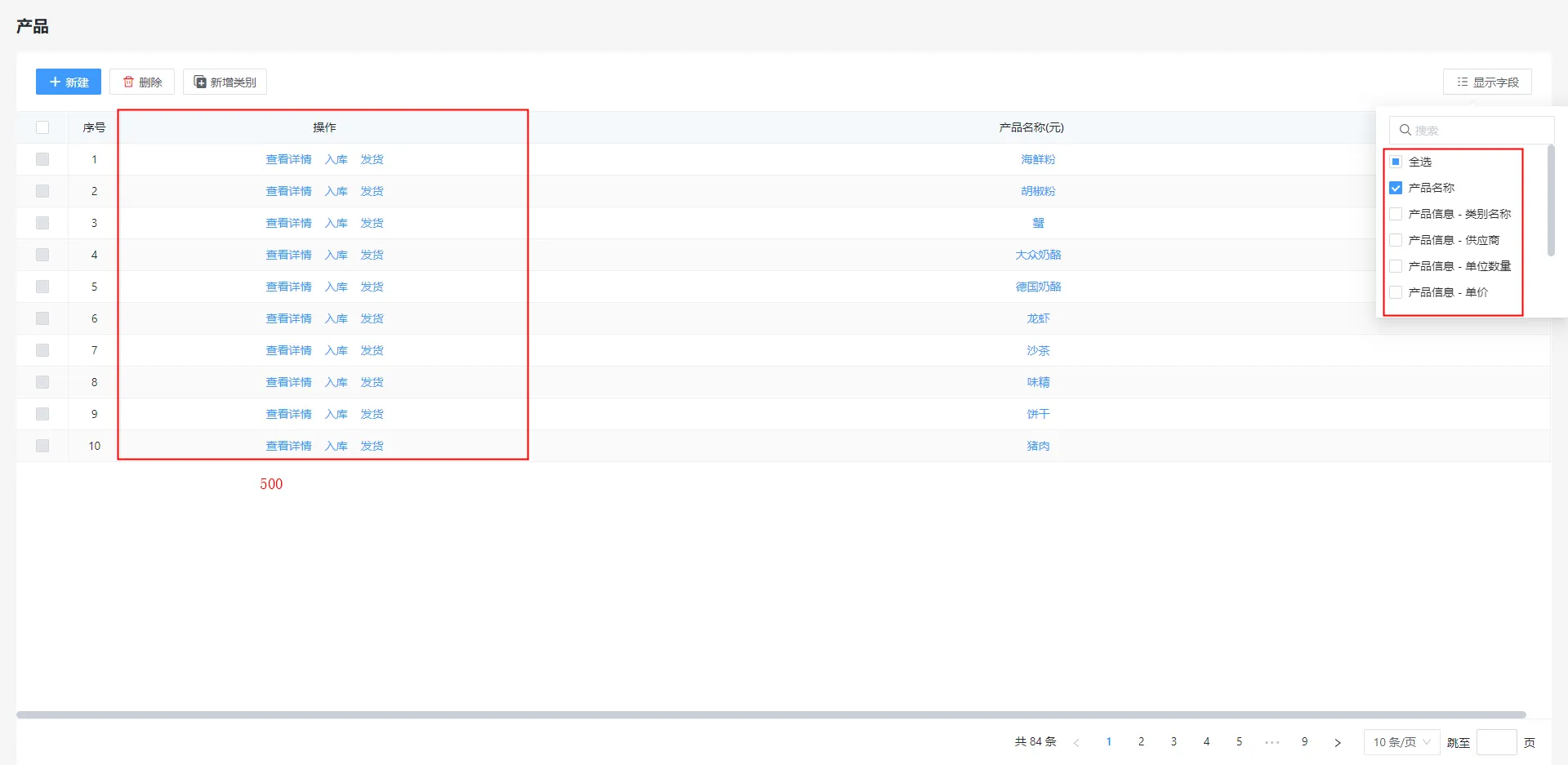
Task: Click the plus icon on 新建 button
Action: click(x=55, y=82)
